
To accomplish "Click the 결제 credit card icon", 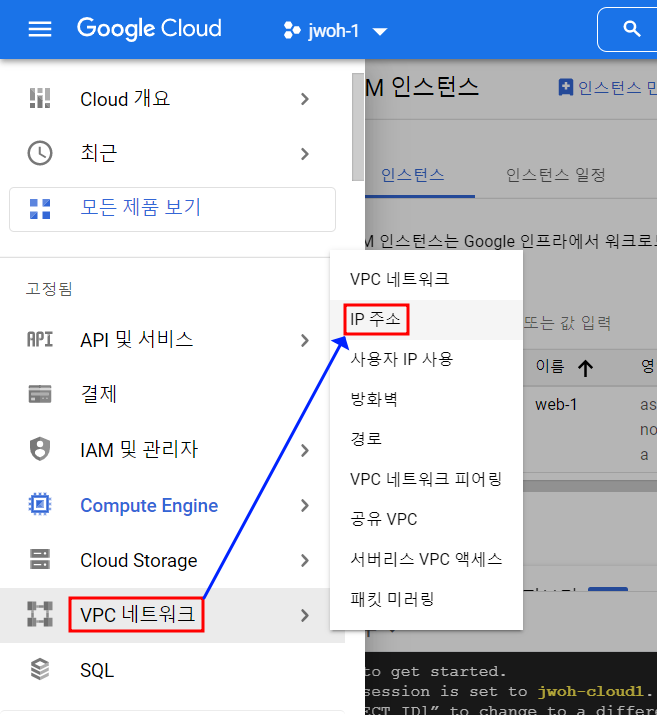I will click(40, 394).
